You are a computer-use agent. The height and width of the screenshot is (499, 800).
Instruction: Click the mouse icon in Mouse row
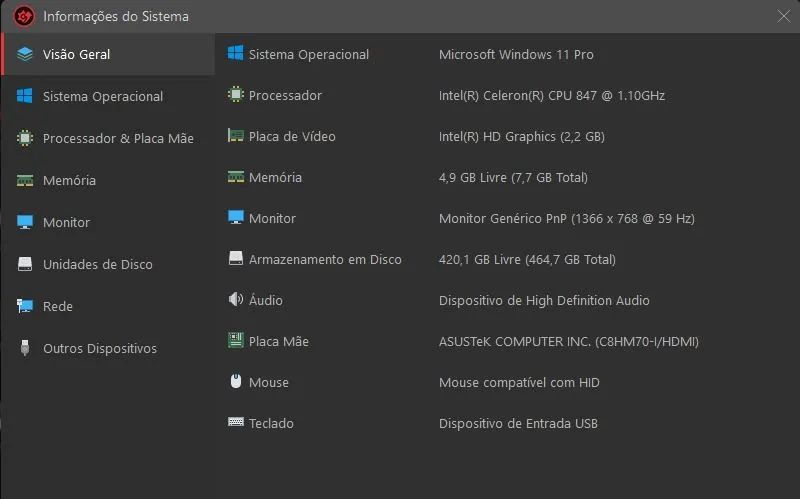(235, 381)
